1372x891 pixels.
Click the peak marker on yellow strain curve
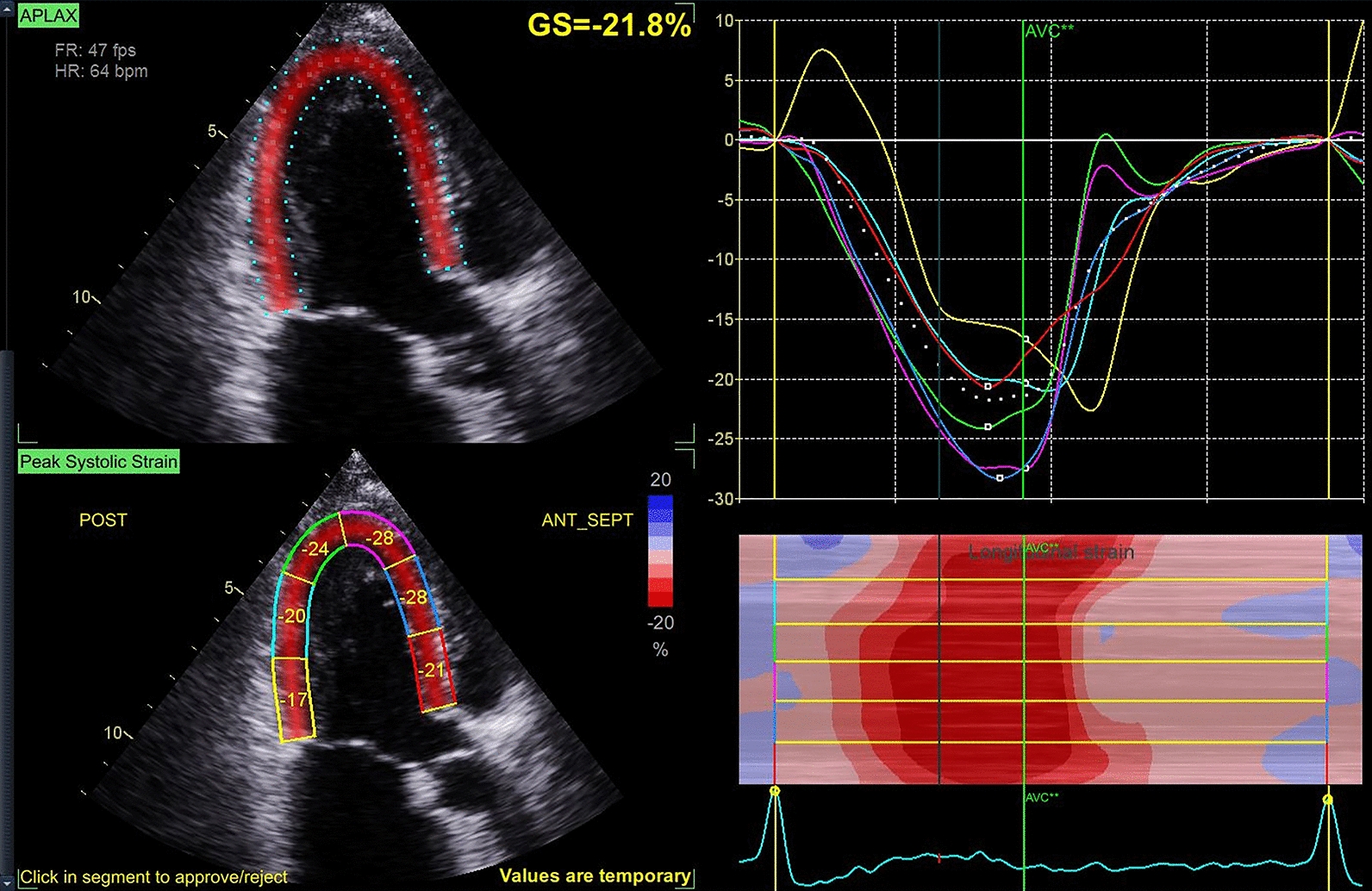pyautogui.click(x=1026, y=339)
